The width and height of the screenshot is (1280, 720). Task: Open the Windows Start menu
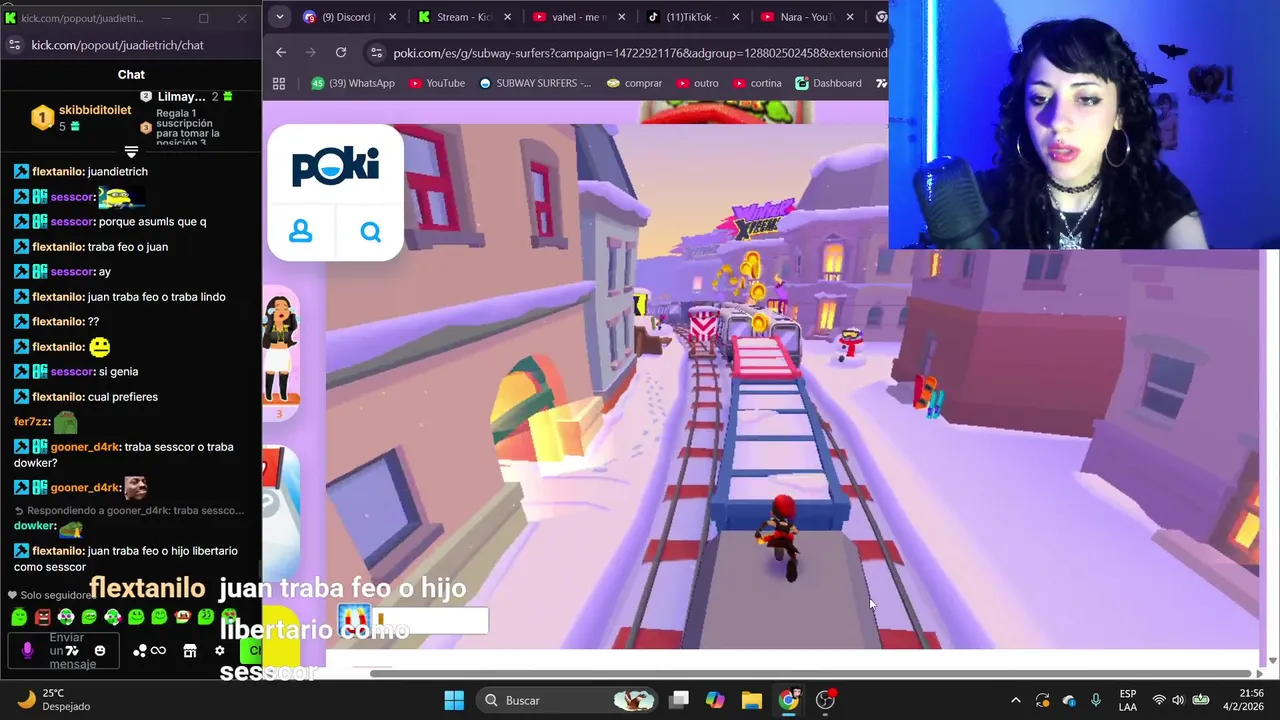[454, 700]
